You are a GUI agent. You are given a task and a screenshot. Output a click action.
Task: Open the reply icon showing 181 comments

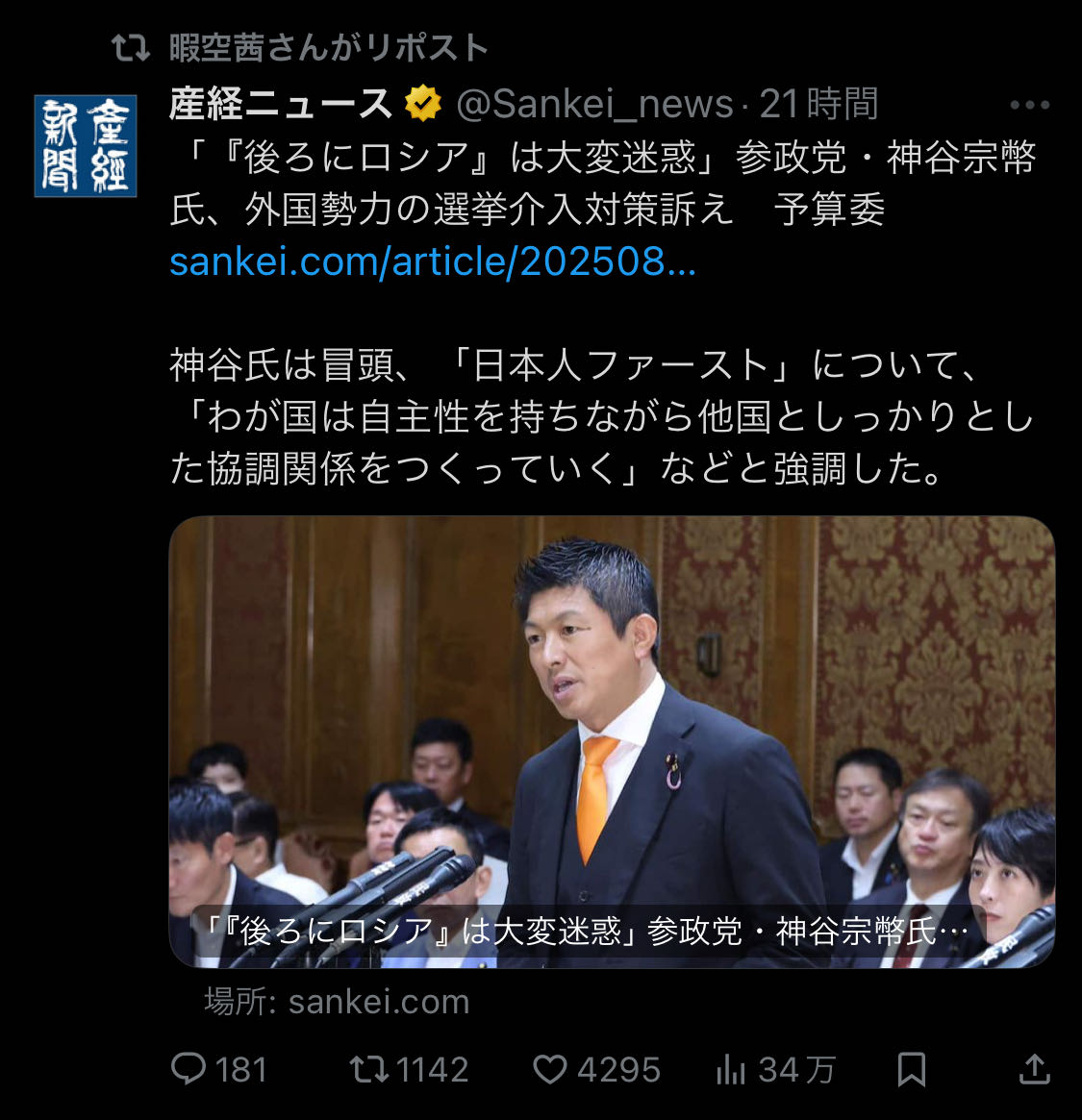pos(189,1069)
